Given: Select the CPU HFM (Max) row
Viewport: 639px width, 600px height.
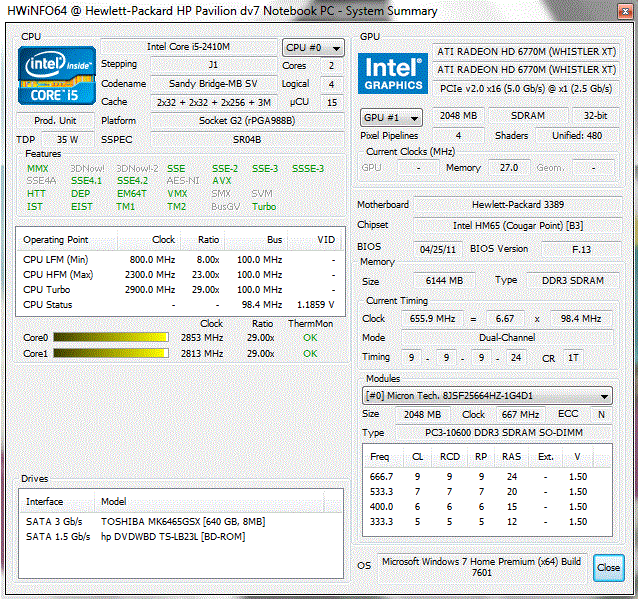Looking at the screenshot, I should pos(180,275).
